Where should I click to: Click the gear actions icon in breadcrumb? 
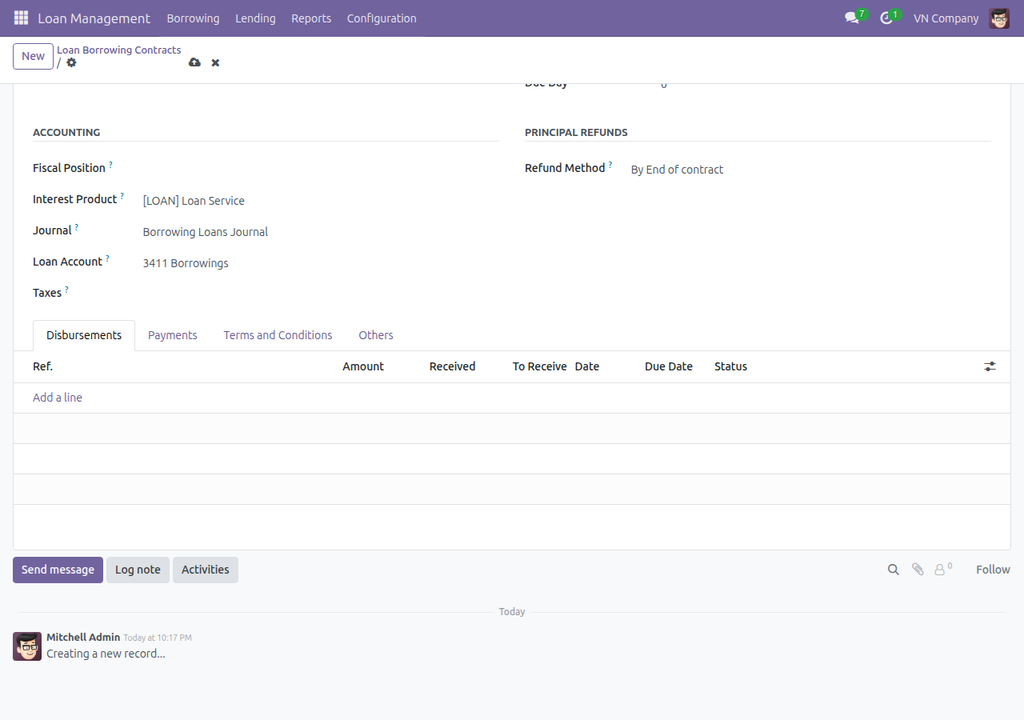click(71, 63)
